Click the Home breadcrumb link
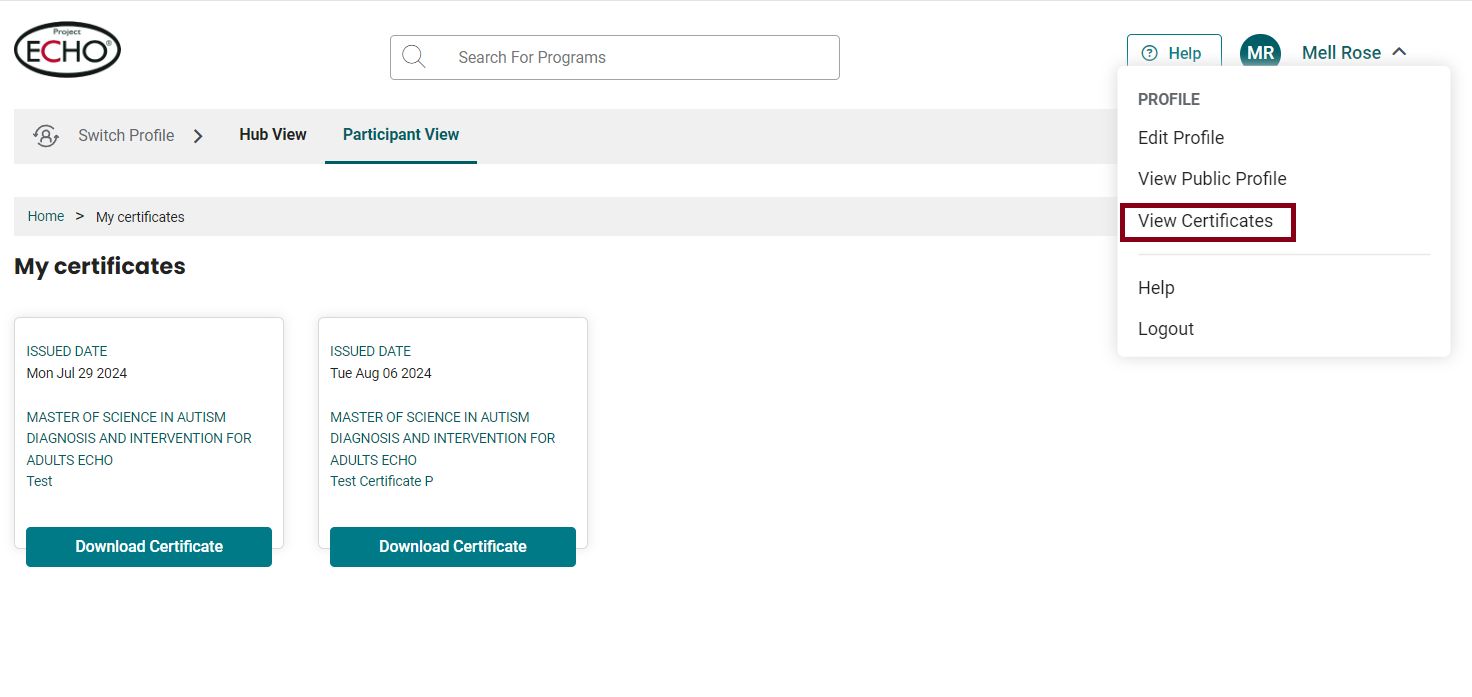Image resolution: width=1472 pixels, height=697 pixels. (46, 216)
